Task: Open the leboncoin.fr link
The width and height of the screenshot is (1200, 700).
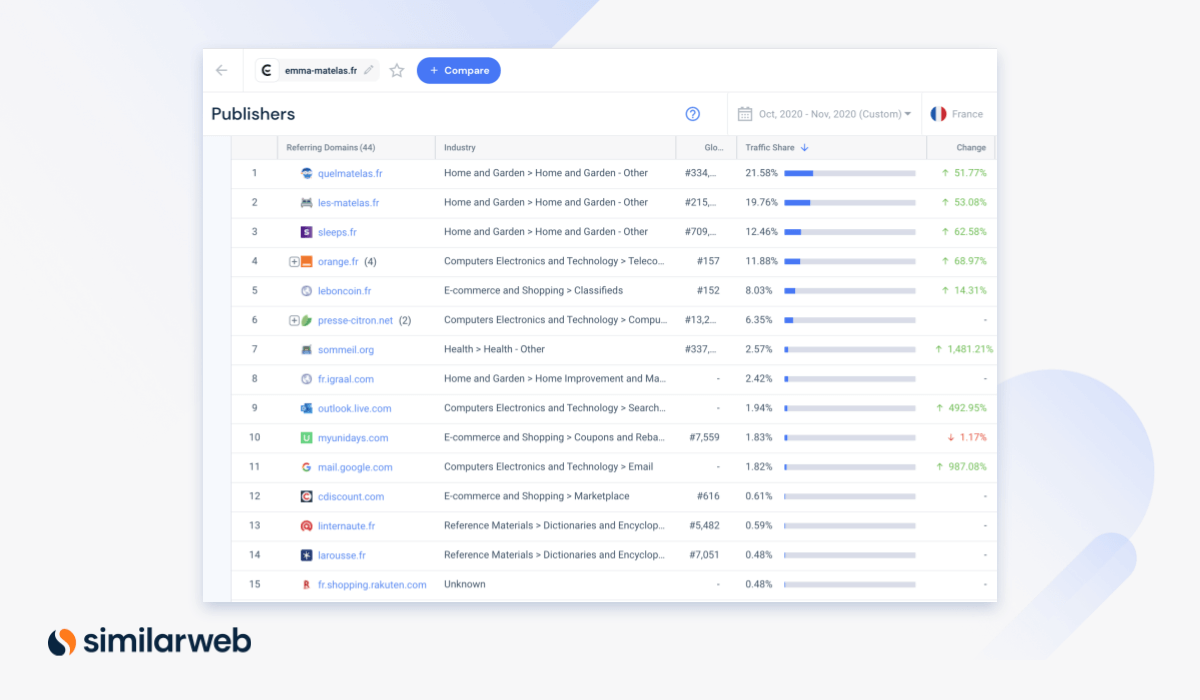Action: tap(344, 291)
